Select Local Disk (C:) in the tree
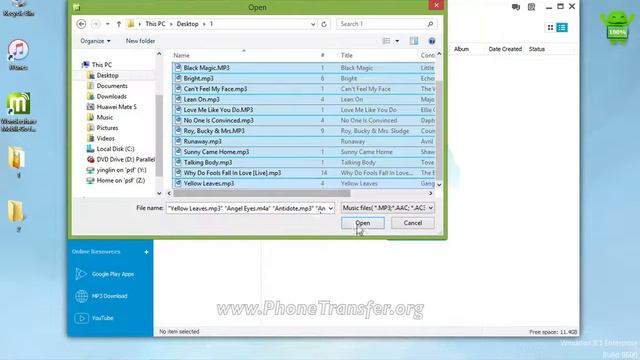The image size is (640, 360). (x=110, y=149)
